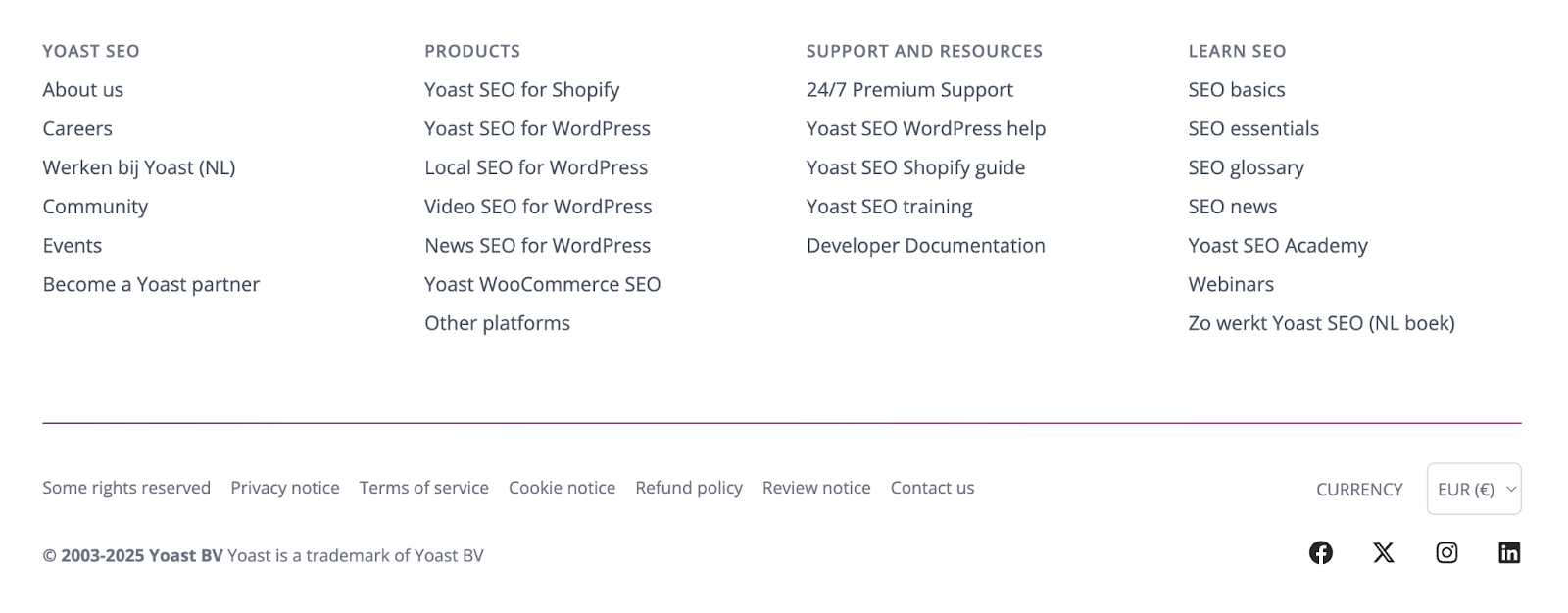Open the Careers page
1568x613 pixels.
click(x=76, y=128)
